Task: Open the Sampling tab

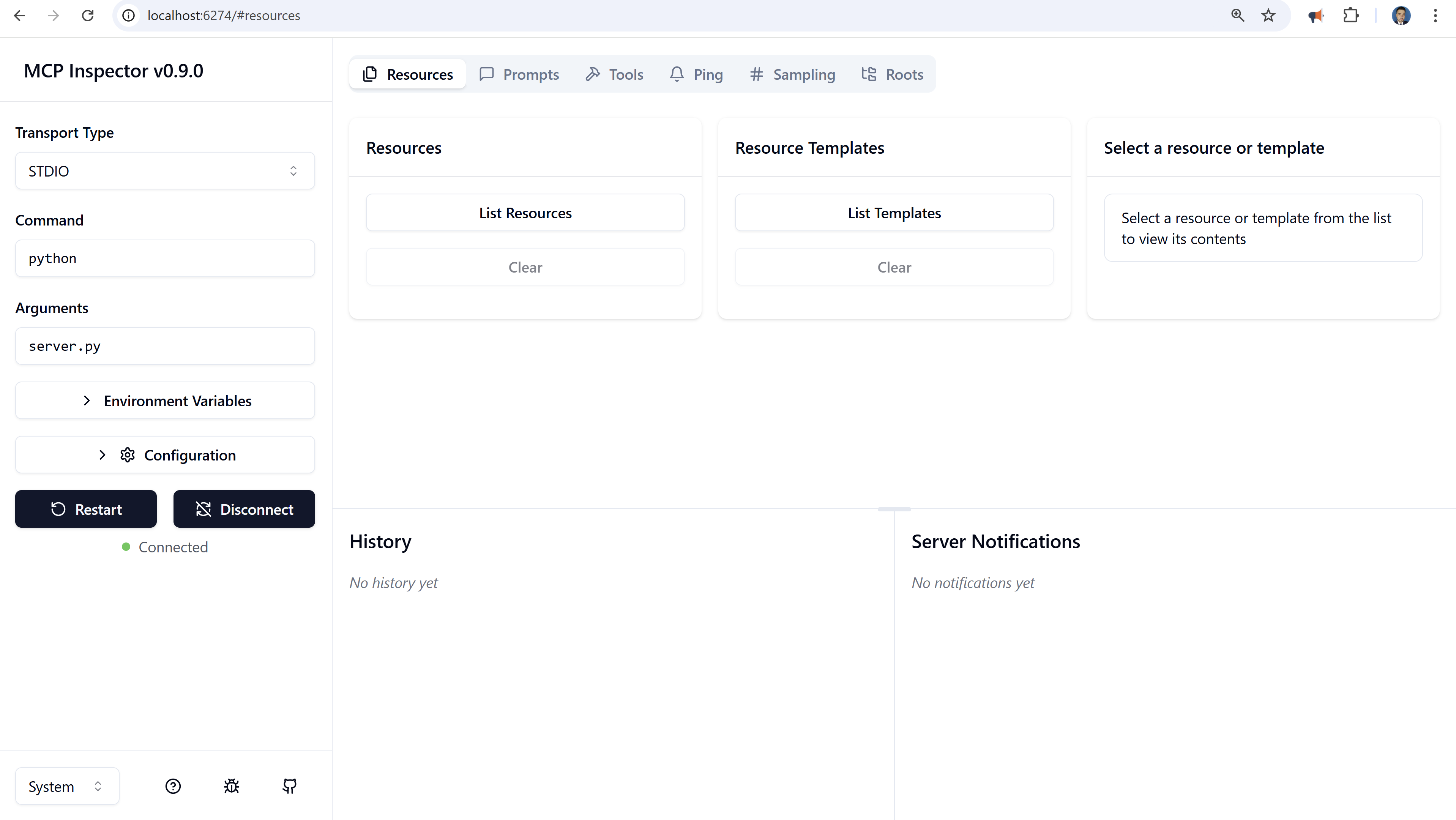Action: (x=792, y=74)
